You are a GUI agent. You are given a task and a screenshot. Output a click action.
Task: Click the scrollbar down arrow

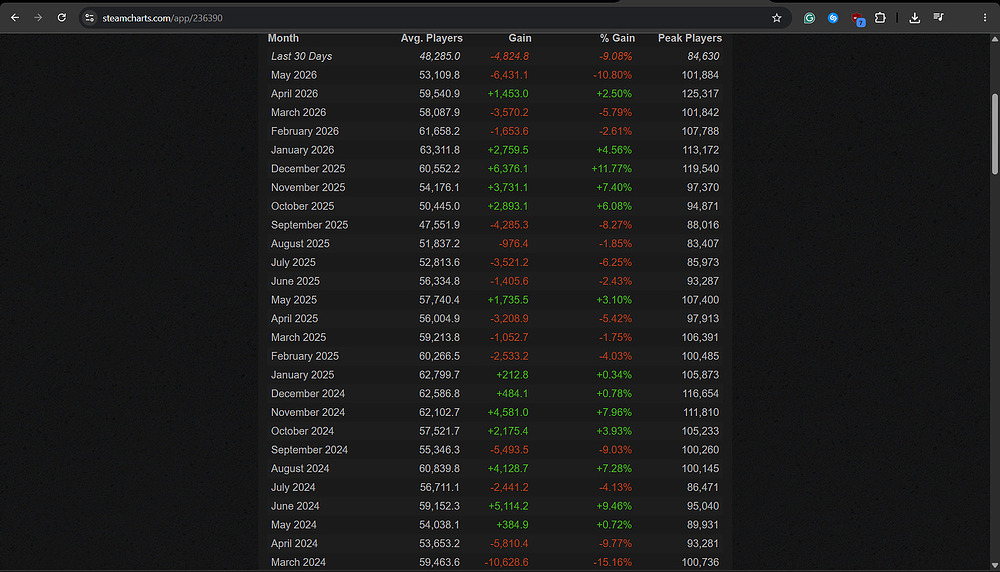tap(994, 565)
